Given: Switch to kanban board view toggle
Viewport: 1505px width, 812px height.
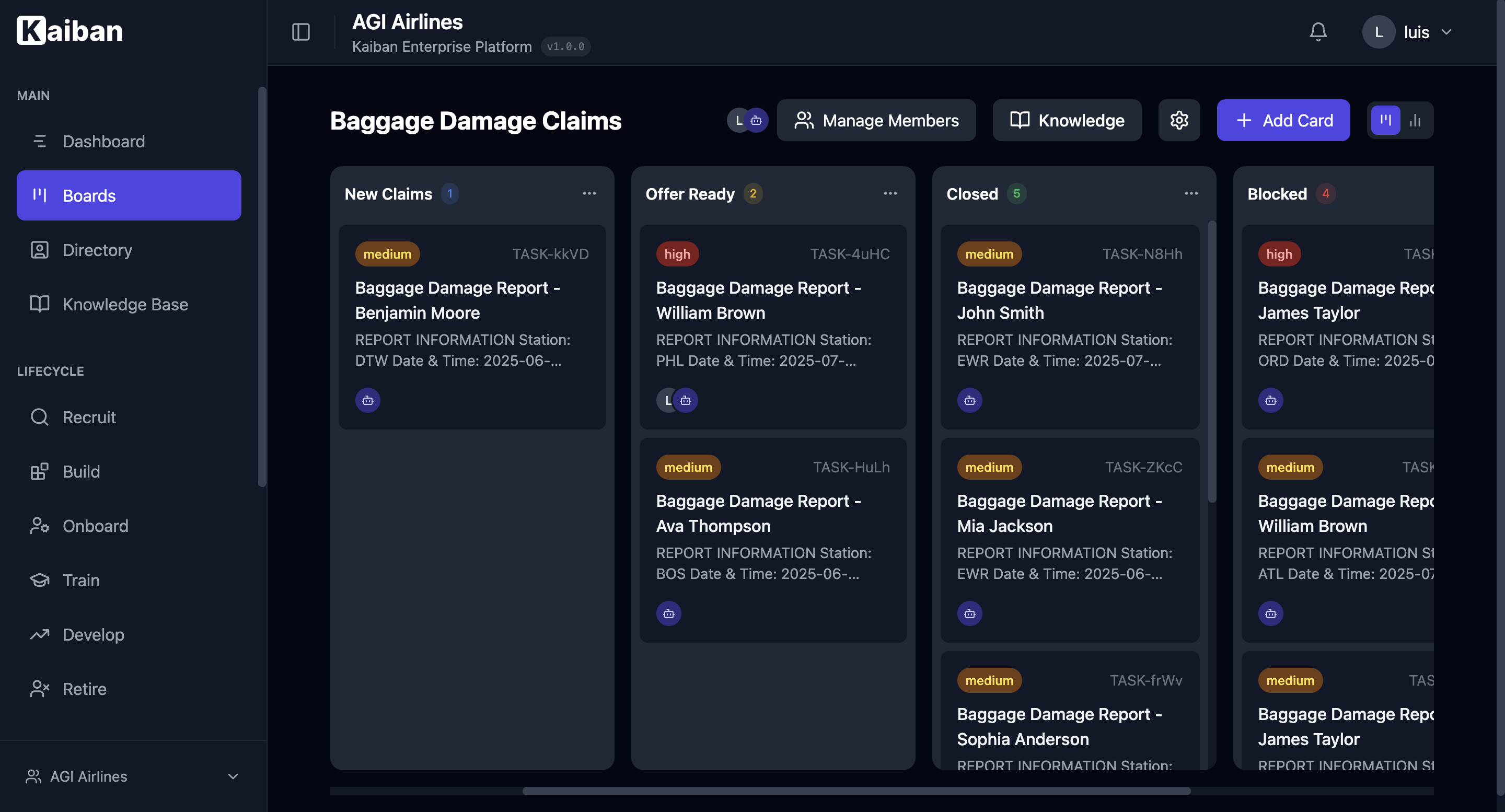Looking at the screenshot, I should (1385, 120).
